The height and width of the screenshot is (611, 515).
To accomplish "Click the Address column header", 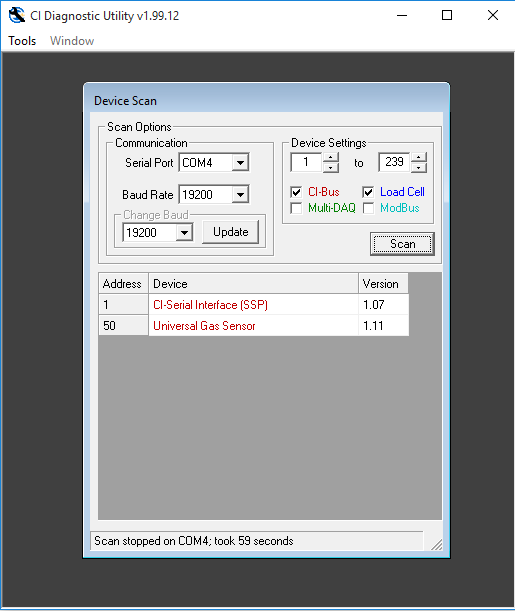I will click(x=123, y=283).
